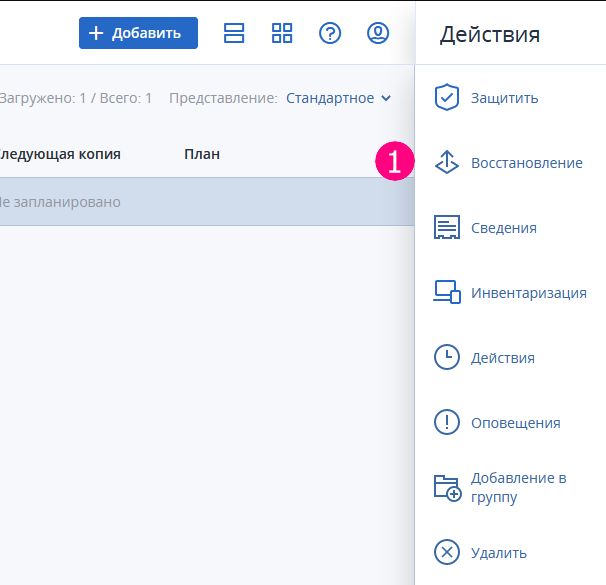Open the user account icon
Image resolution: width=606 pixels, height=585 pixels.
tap(378, 33)
